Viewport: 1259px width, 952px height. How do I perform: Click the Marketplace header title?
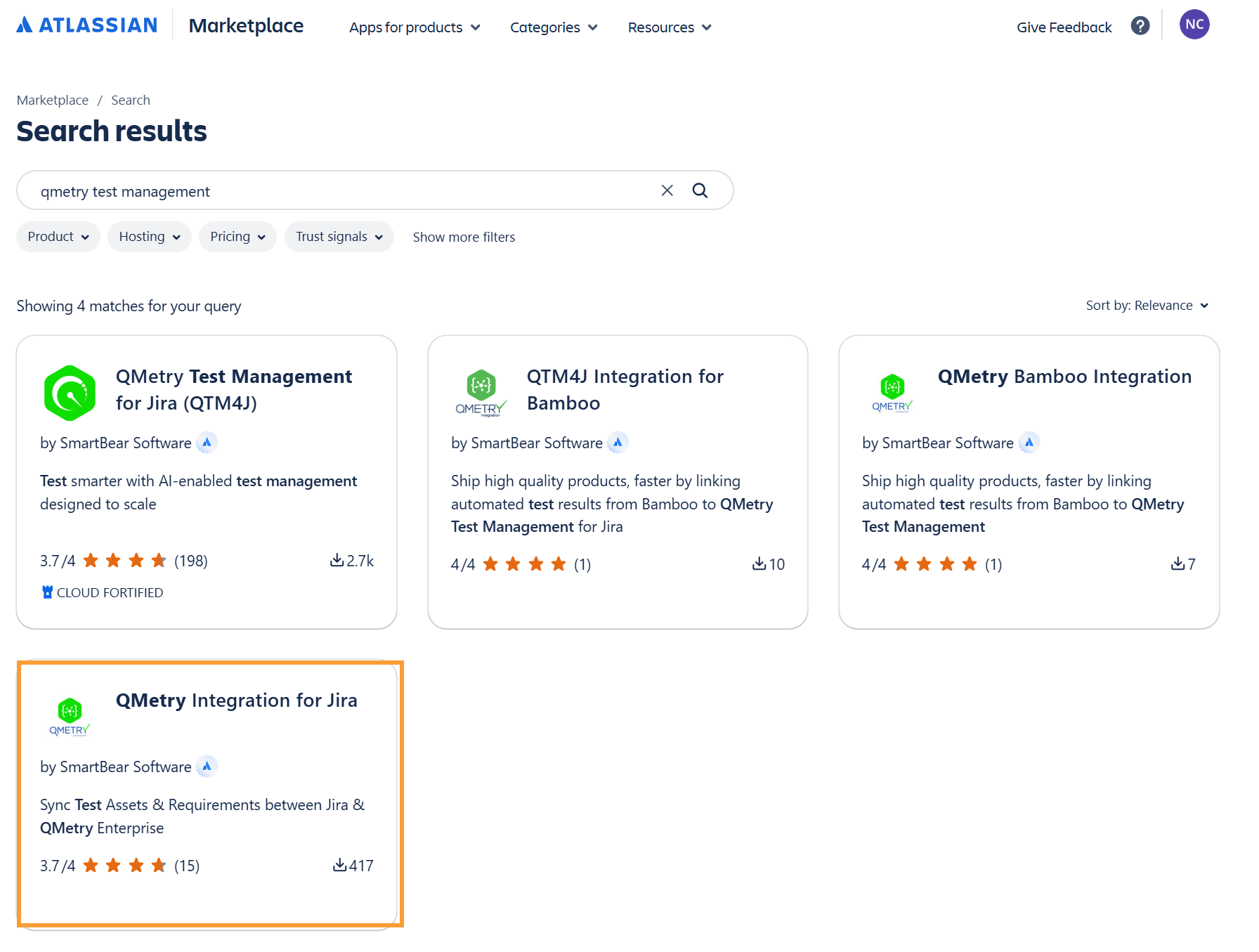pos(247,26)
